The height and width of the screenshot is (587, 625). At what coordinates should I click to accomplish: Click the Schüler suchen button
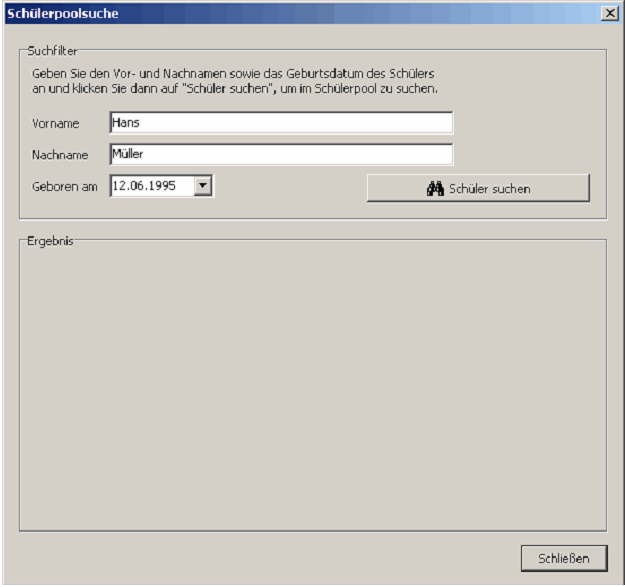pos(478,188)
